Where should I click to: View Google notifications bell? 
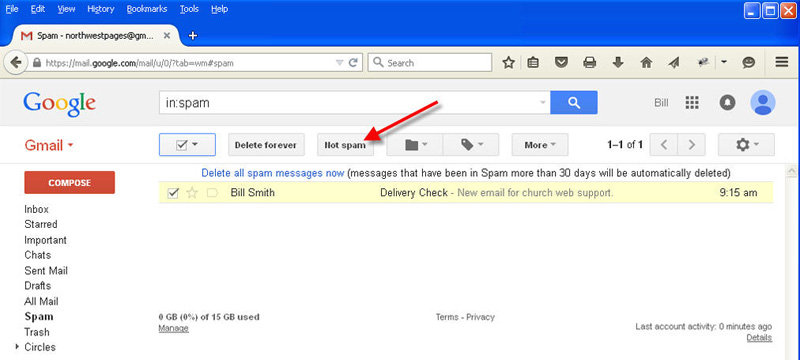728,102
